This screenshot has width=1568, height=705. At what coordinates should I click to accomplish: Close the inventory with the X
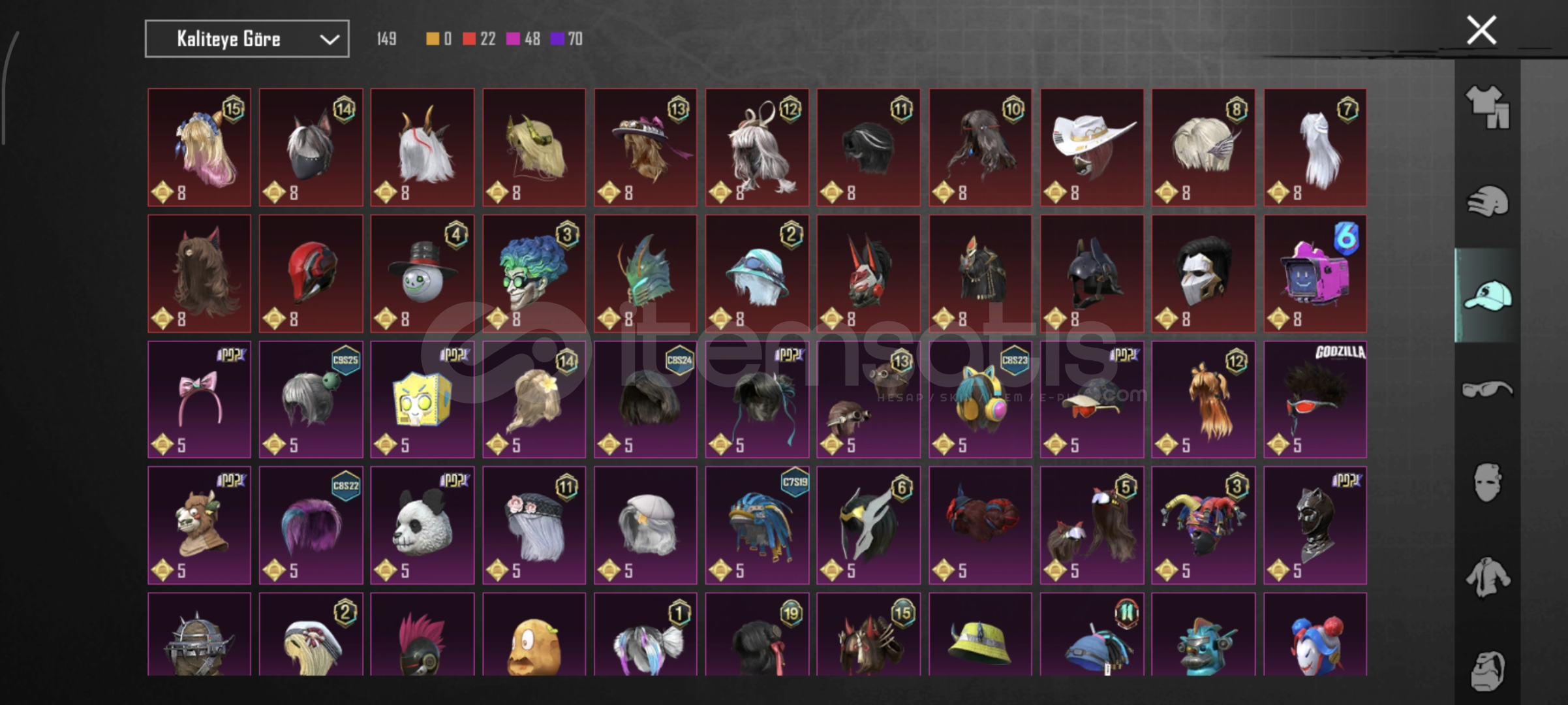click(1481, 30)
